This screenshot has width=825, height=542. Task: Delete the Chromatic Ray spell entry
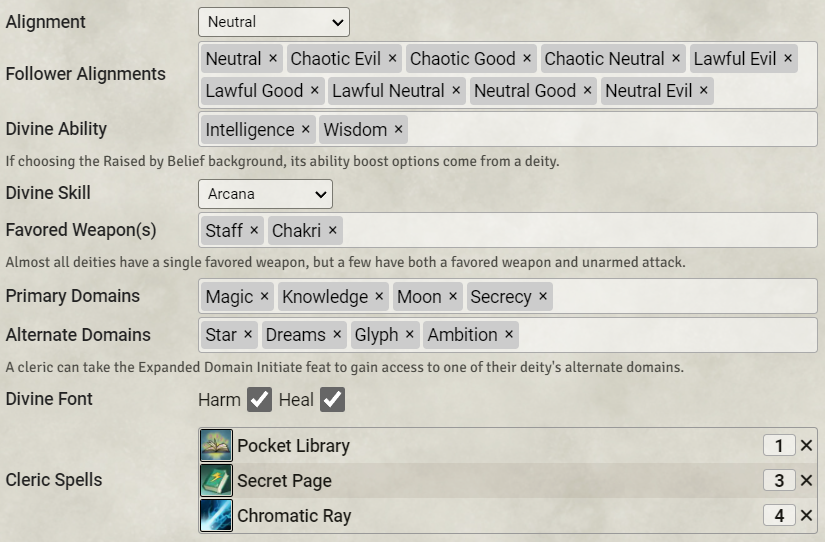click(806, 516)
